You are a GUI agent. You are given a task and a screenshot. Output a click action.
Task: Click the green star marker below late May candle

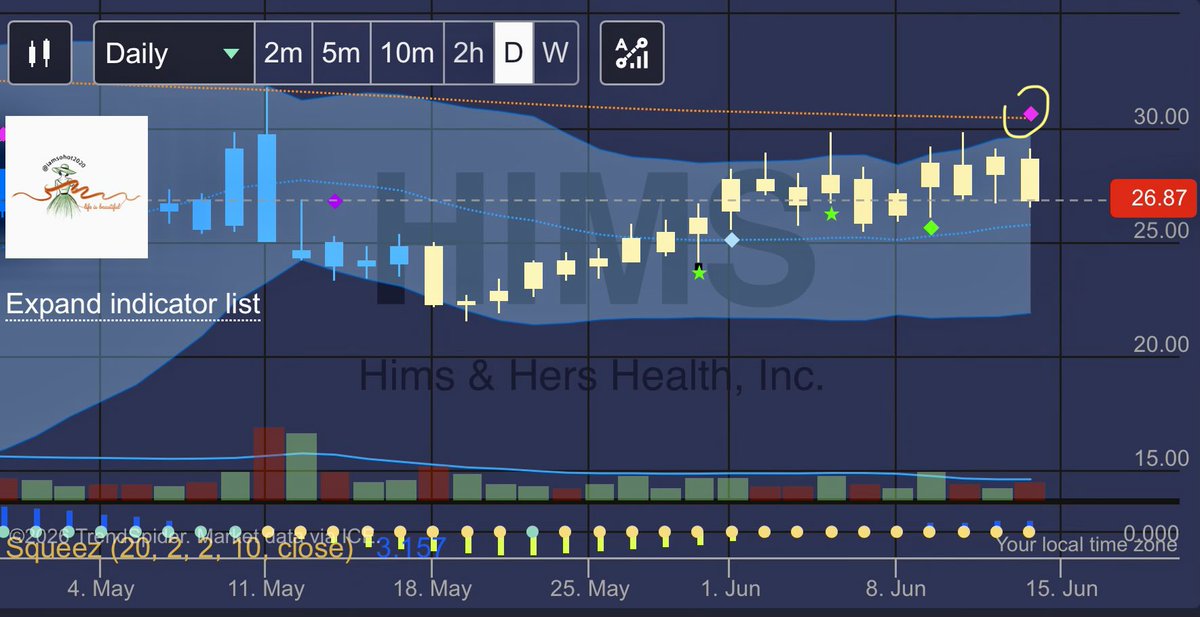(x=699, y=272)
